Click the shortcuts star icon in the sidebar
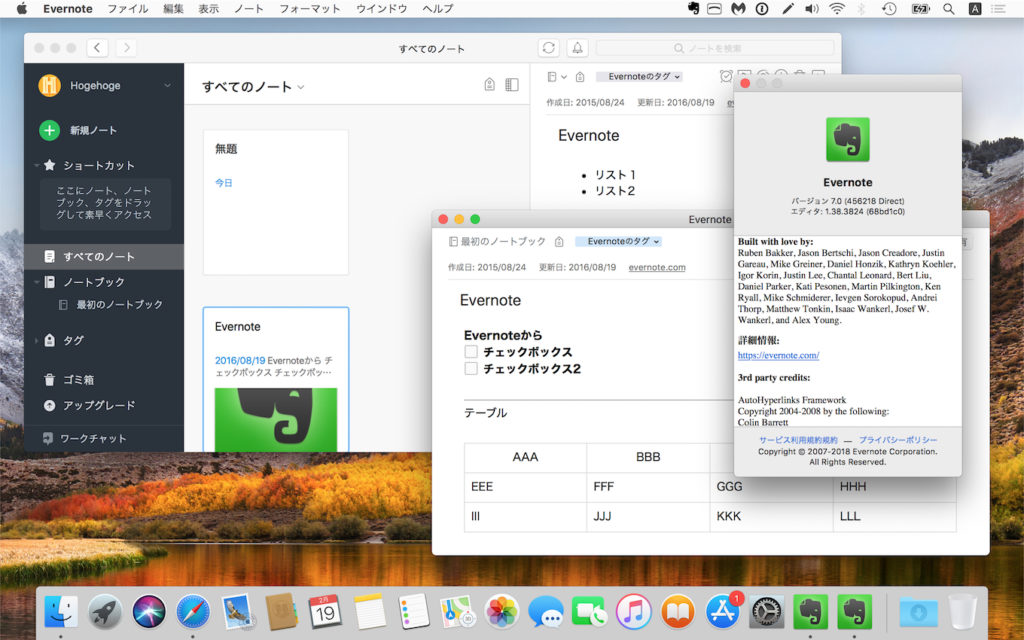The height and width of the screenshot is (640, 1024). click(50, 165)
